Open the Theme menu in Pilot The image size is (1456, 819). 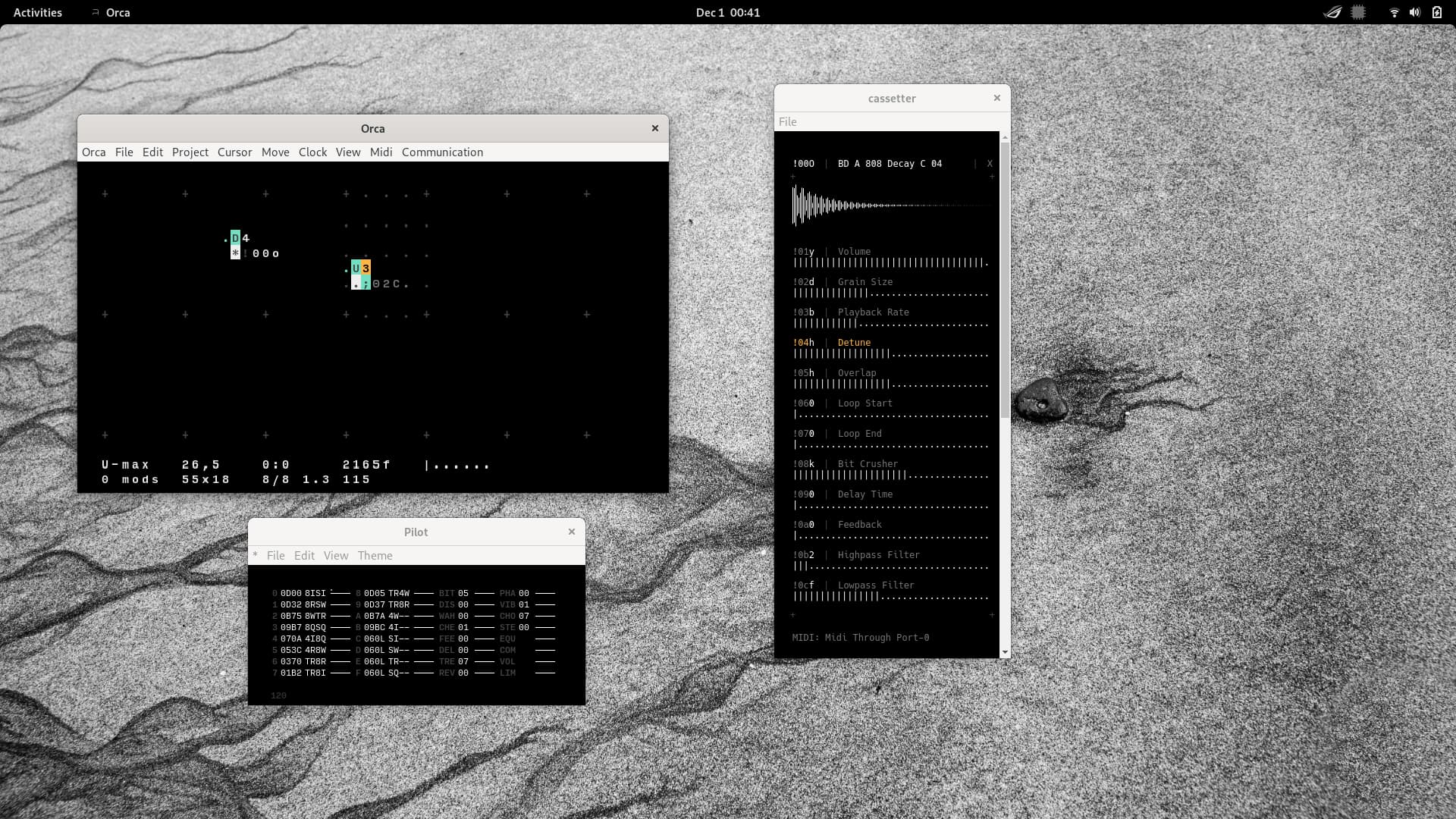pos(375,555)
